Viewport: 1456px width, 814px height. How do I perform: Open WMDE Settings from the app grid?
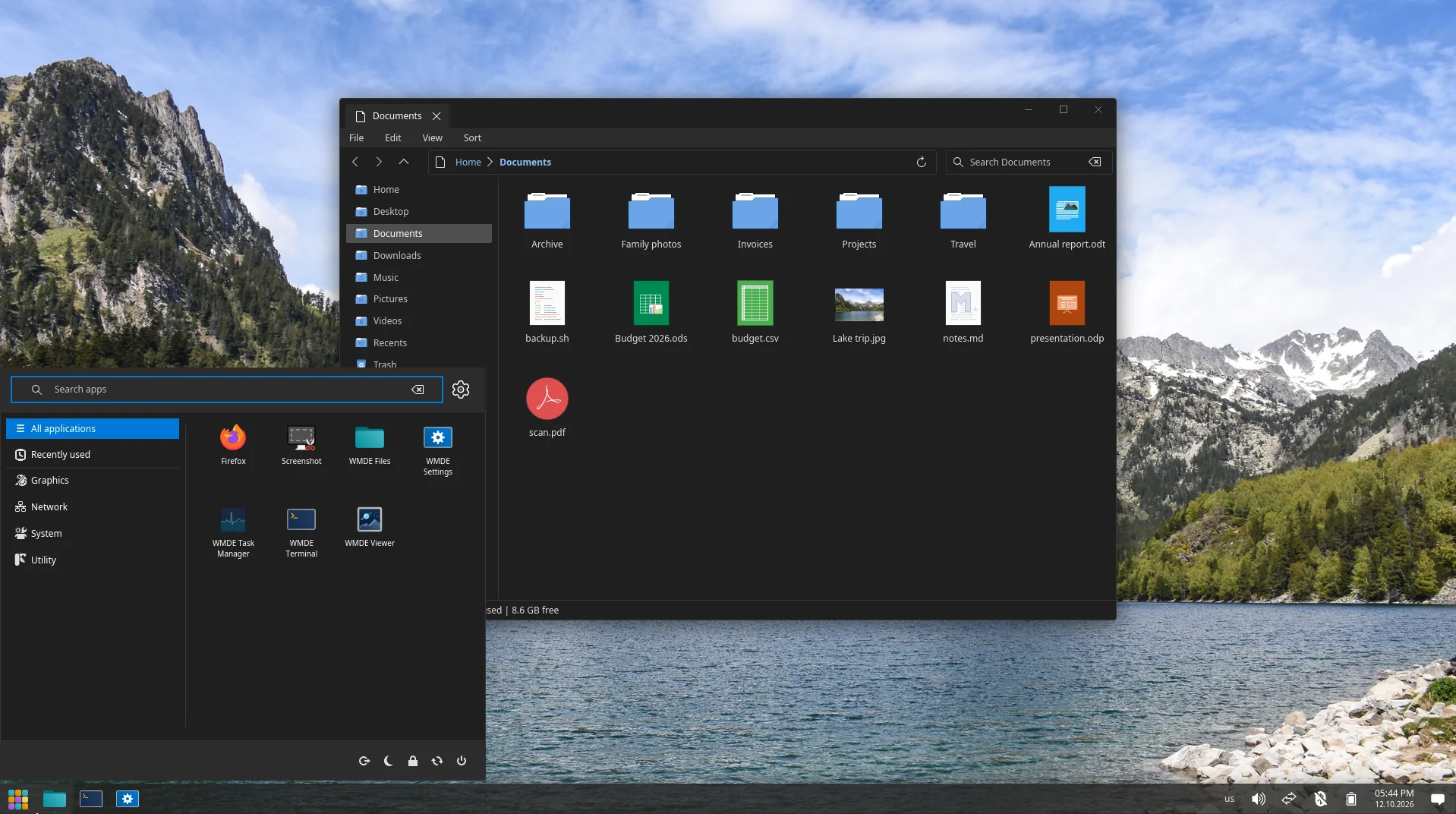pyautogui.click(x=438, y=451)
